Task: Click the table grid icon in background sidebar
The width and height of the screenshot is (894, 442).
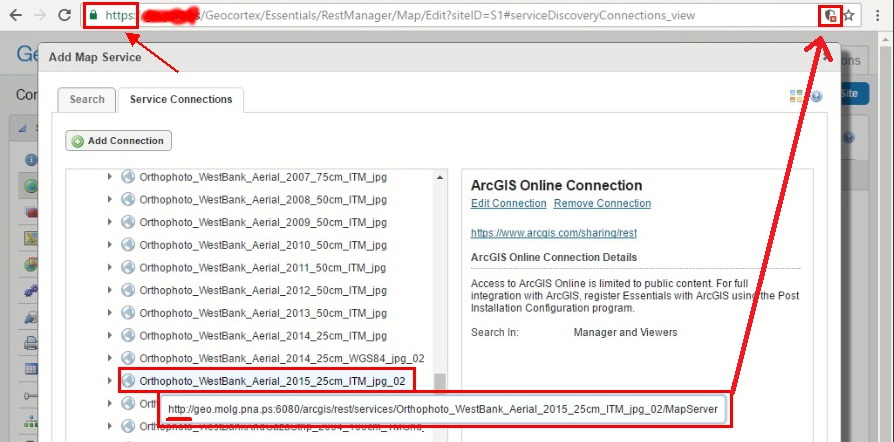Action: click(x=31, y=370)
